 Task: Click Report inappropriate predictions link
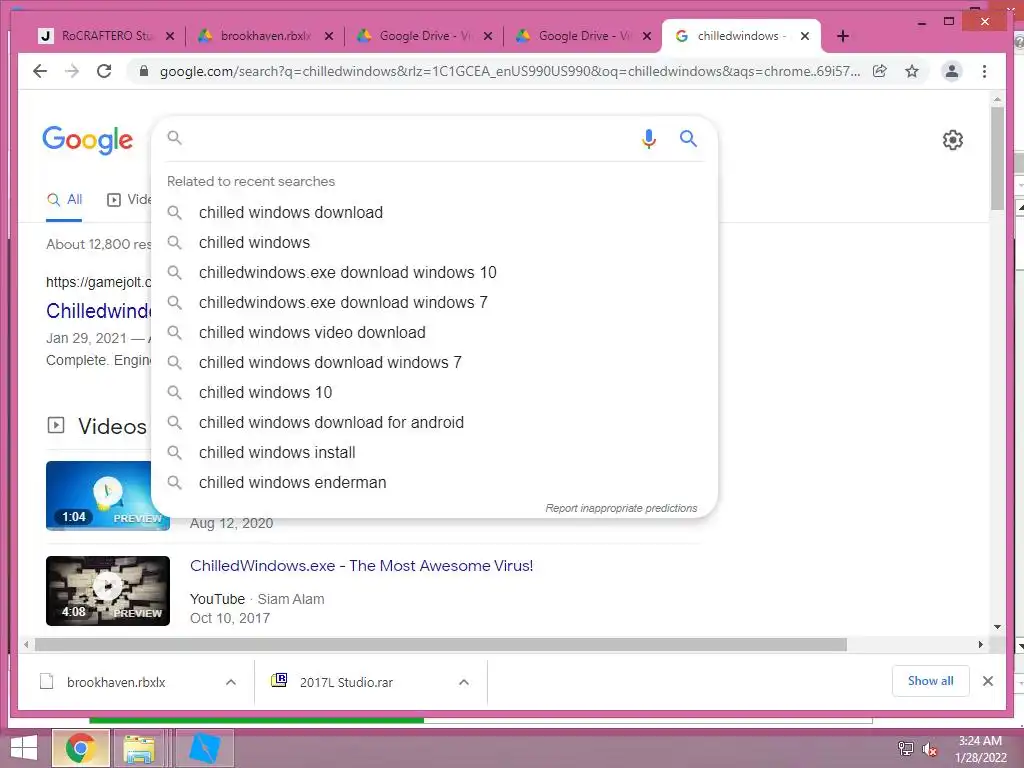(x=621, y=508)
